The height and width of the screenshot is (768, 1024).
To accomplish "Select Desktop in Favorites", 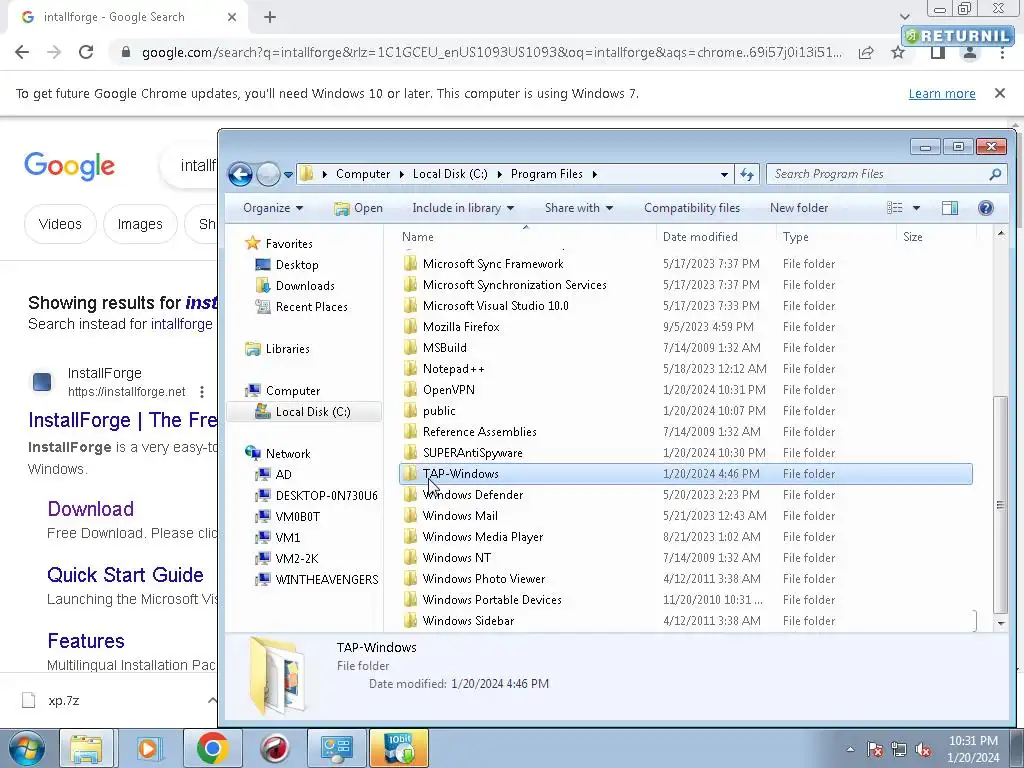I will tap(296, 264).
